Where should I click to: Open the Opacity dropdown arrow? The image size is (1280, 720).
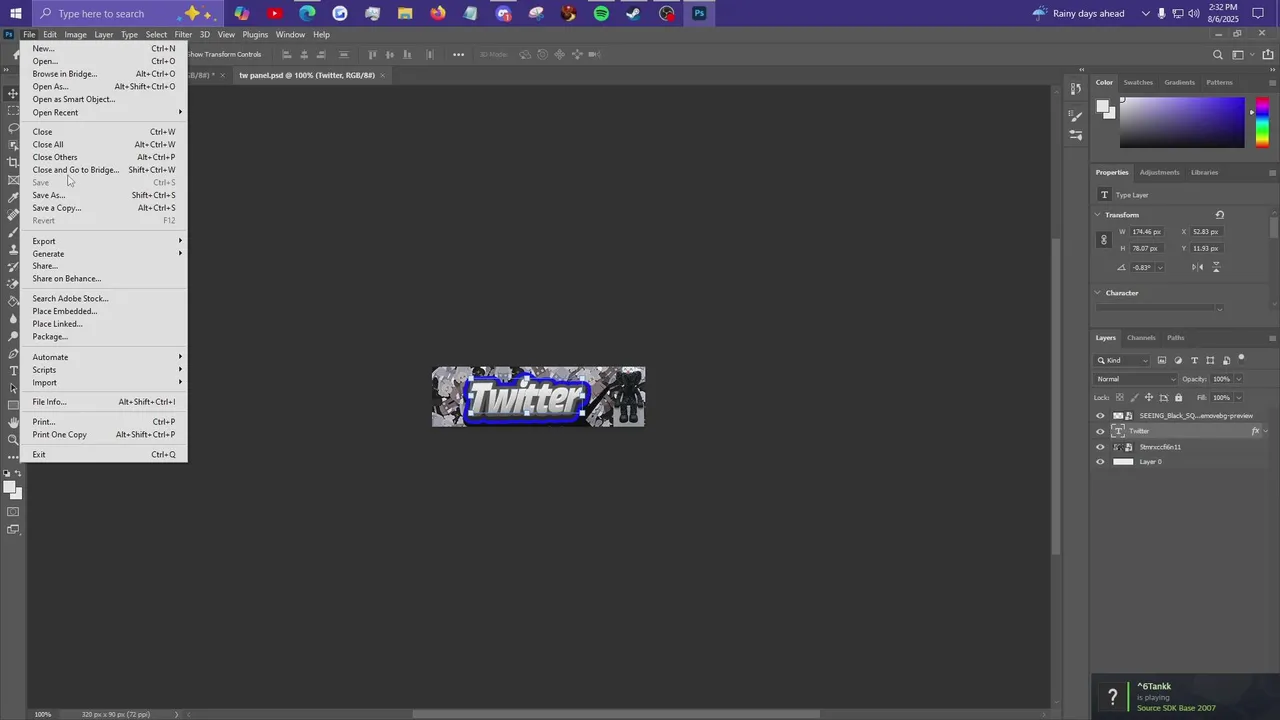[1238, 379]
